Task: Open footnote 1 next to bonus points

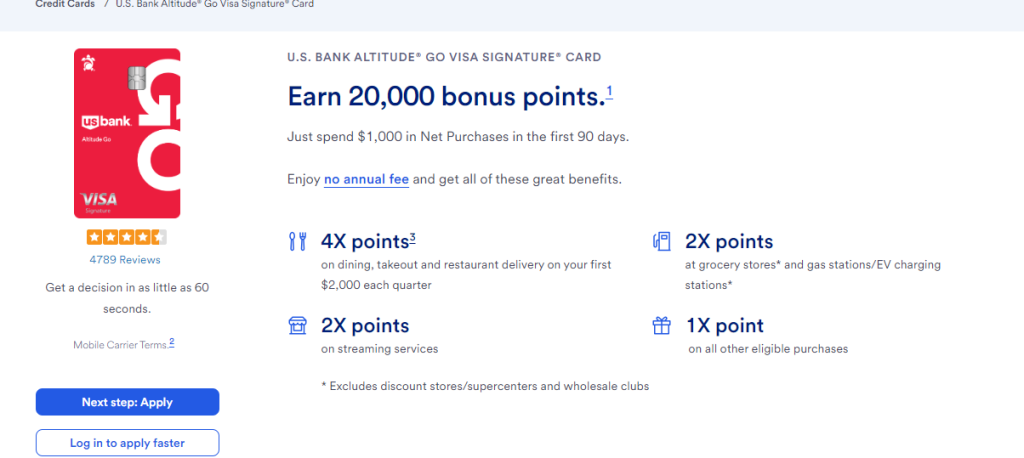Action: (609, 92)
